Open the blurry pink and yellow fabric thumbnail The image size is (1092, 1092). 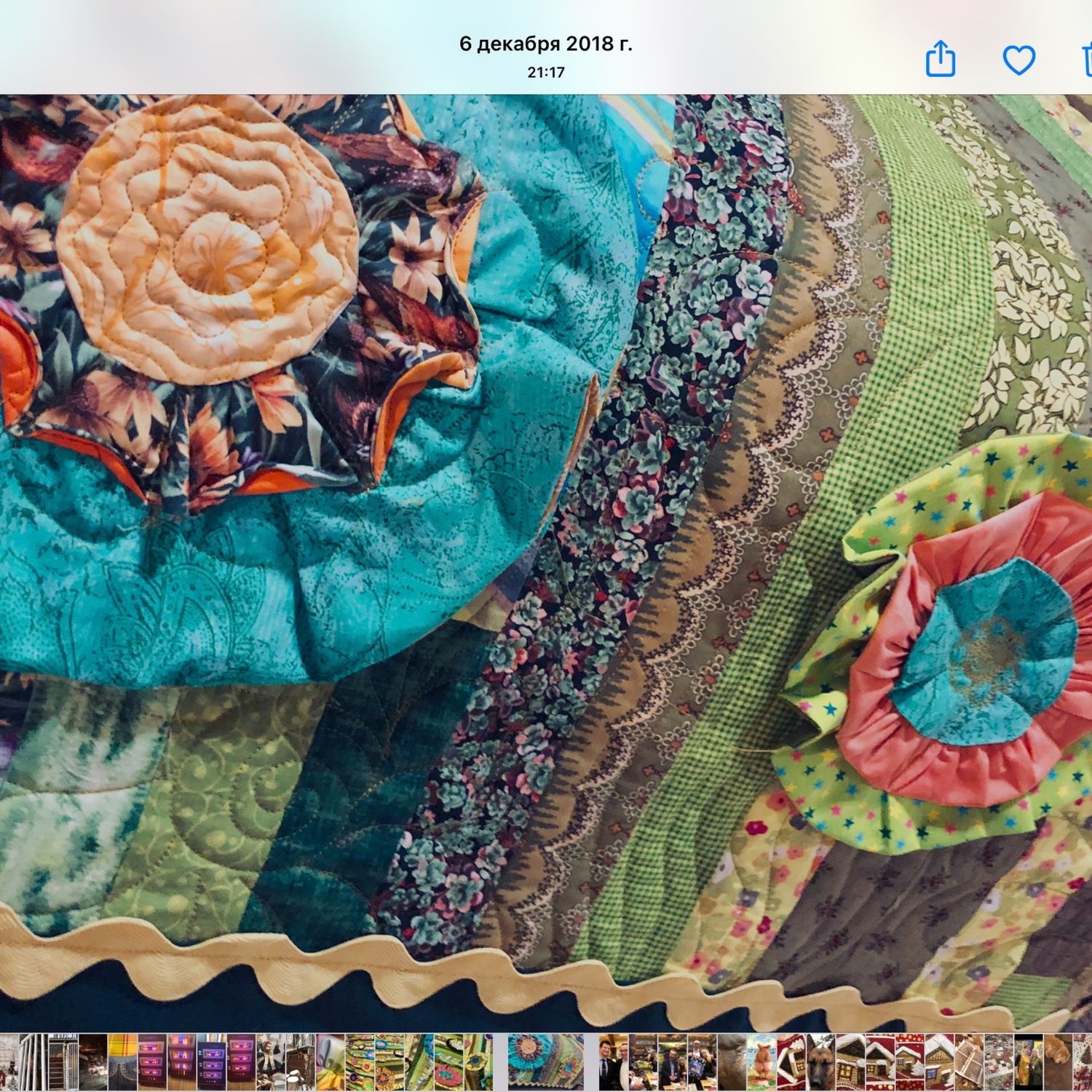330,1061
